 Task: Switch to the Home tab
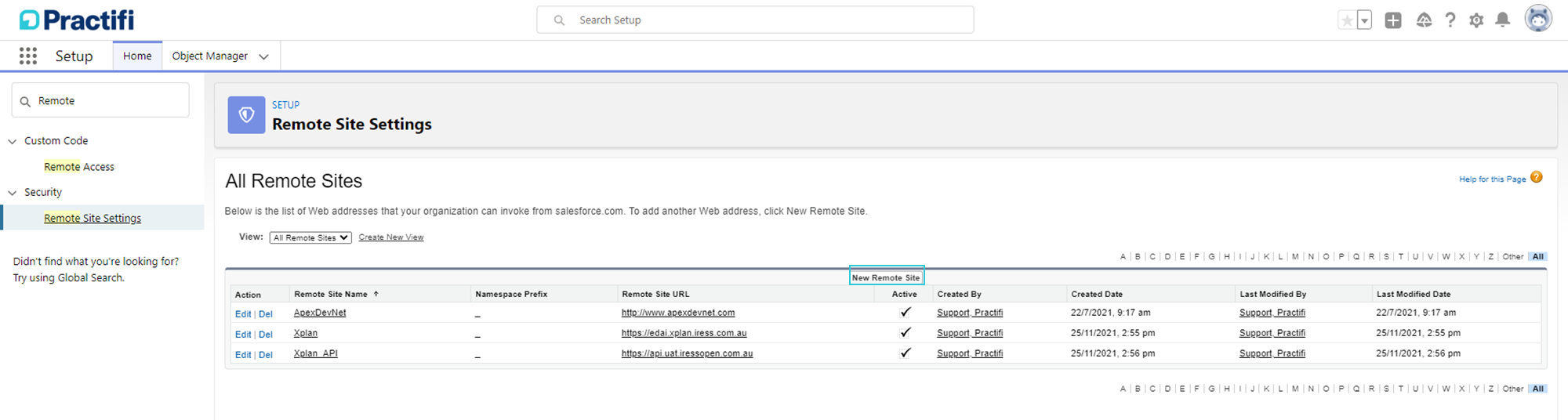pyautogui.click(x=137, y=56)
